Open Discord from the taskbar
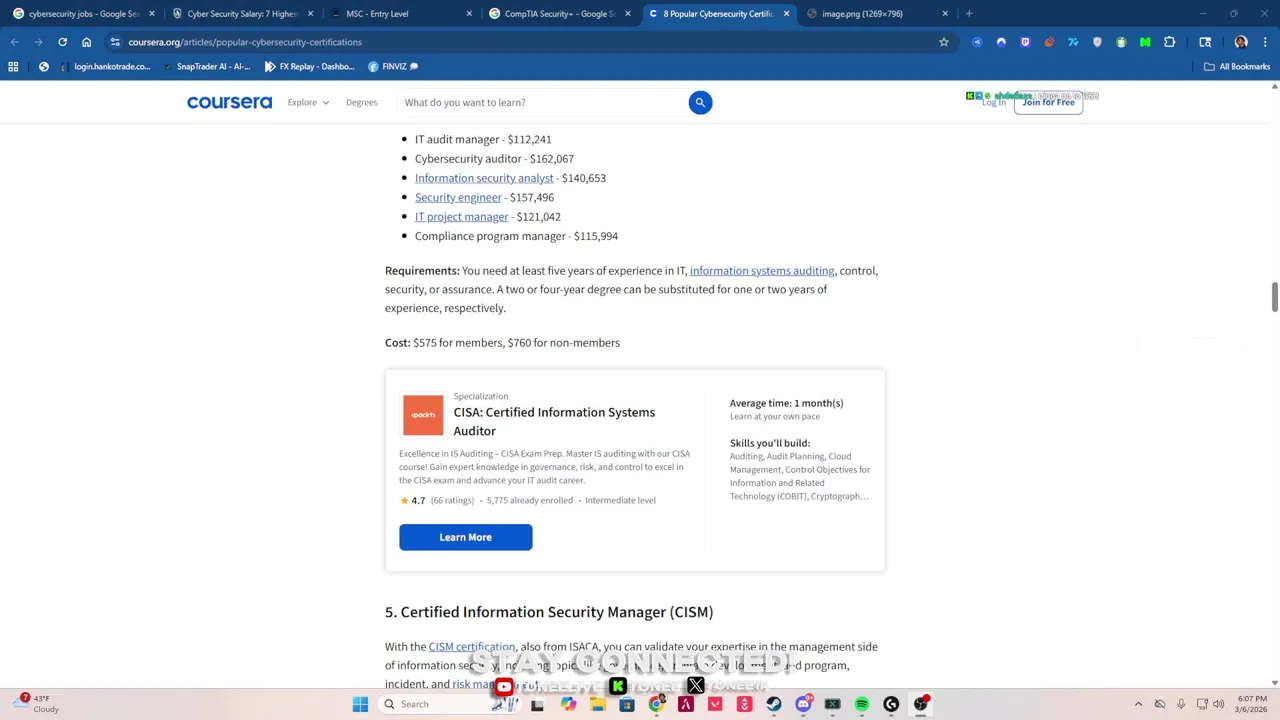Image resolution: width=1280 pixels, height=720 pixels. point(803,704)
